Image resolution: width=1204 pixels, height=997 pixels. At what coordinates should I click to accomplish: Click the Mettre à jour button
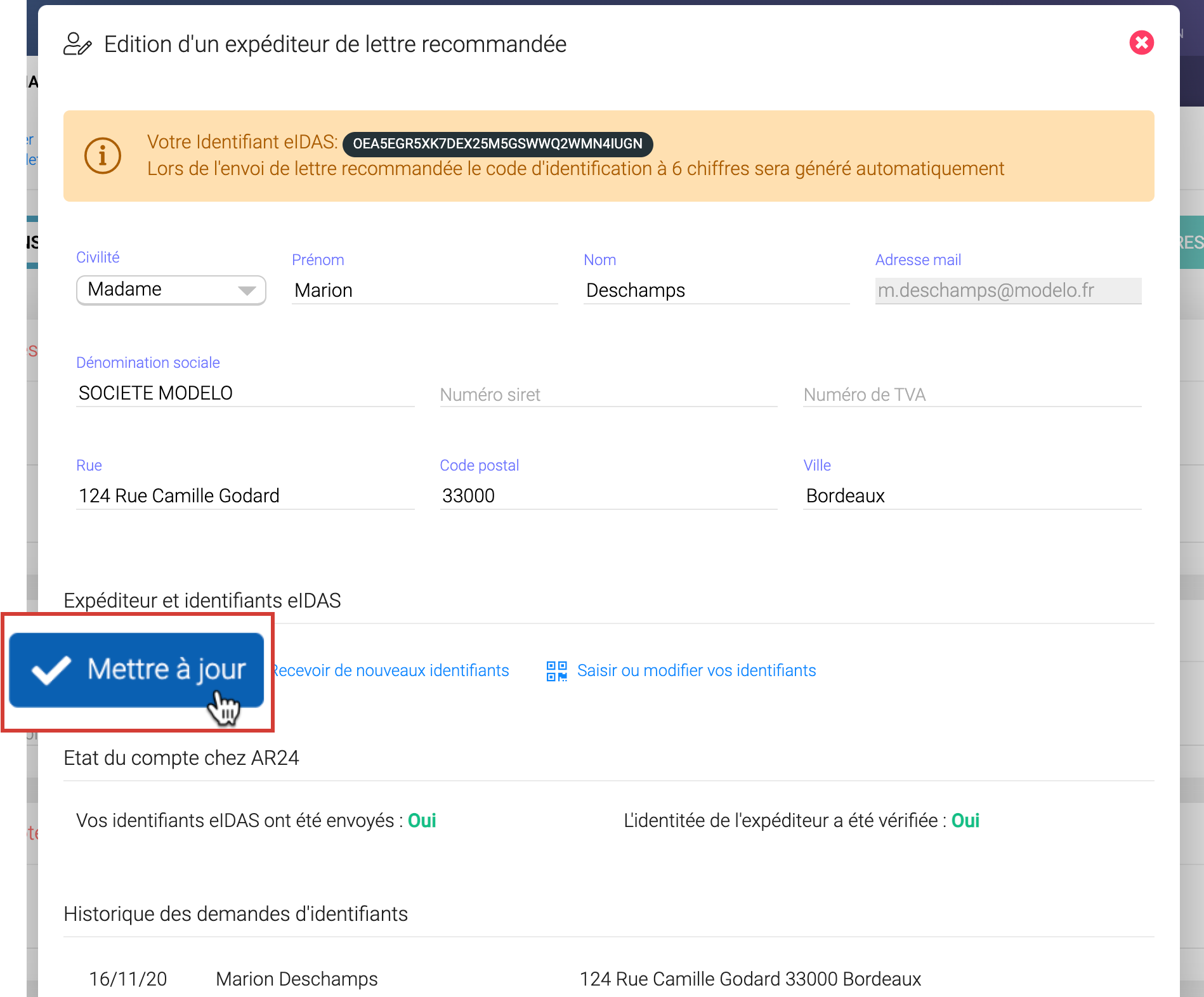(x=136, y=670)
